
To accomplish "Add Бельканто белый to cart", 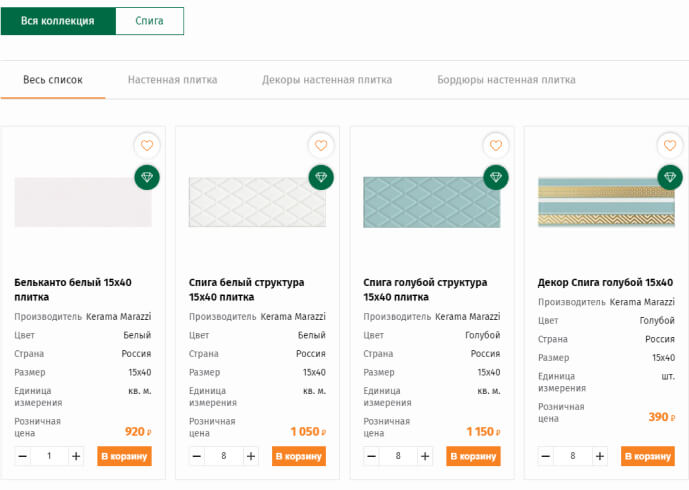I will coord(124,456).
